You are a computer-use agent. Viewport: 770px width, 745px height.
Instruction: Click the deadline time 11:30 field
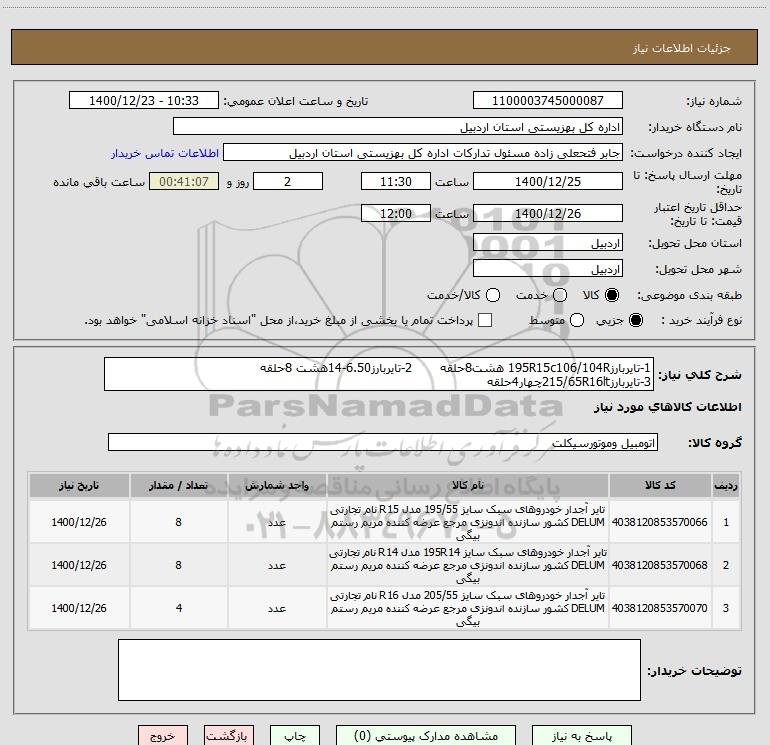pyautogui.click(x=396, y=181)
